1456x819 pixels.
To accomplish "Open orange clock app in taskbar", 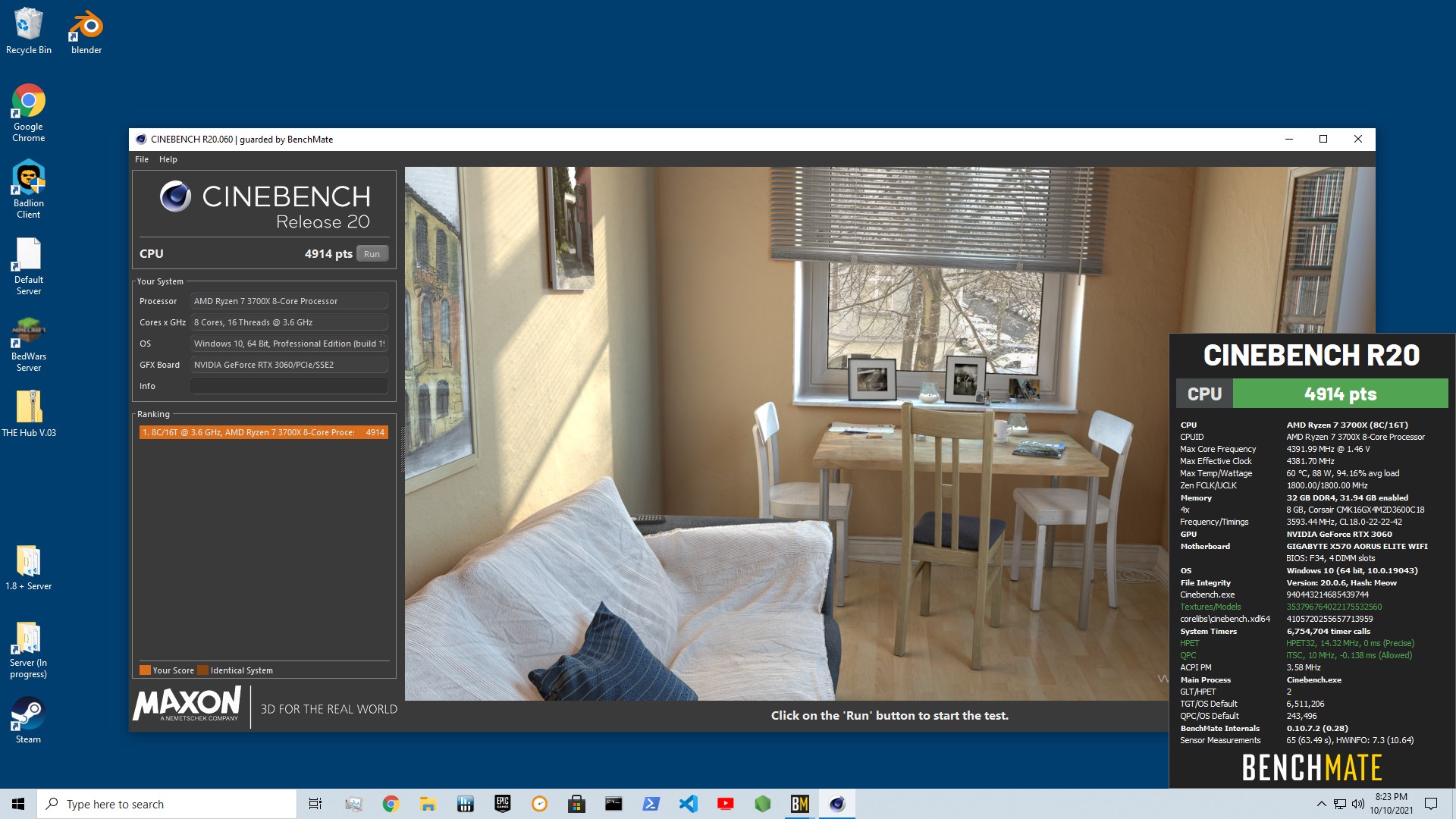I will 539,804.
